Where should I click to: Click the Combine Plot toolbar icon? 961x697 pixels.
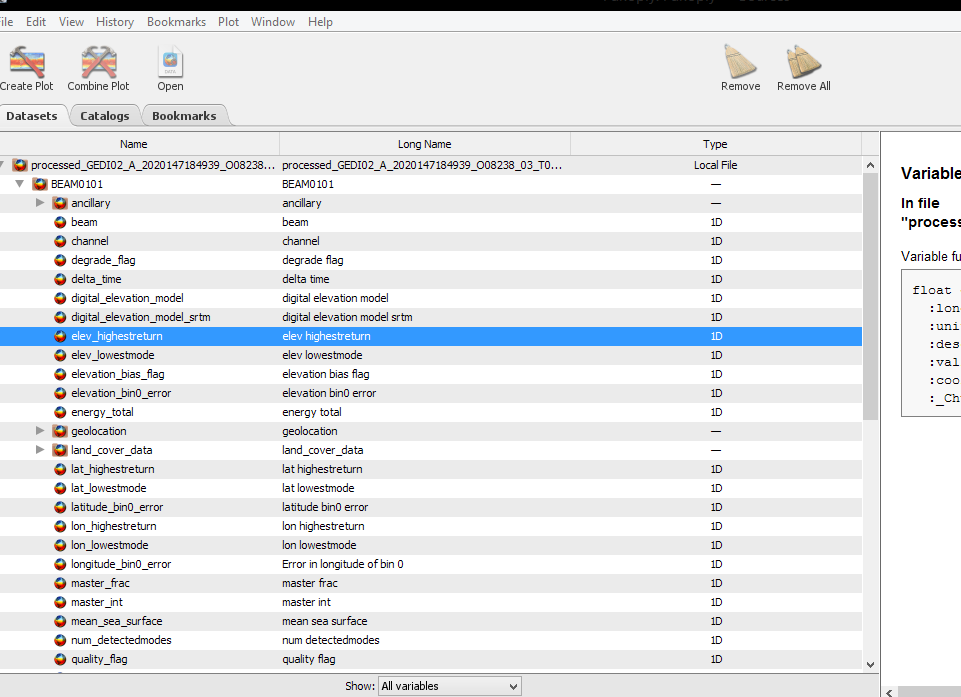pos(98,63)
